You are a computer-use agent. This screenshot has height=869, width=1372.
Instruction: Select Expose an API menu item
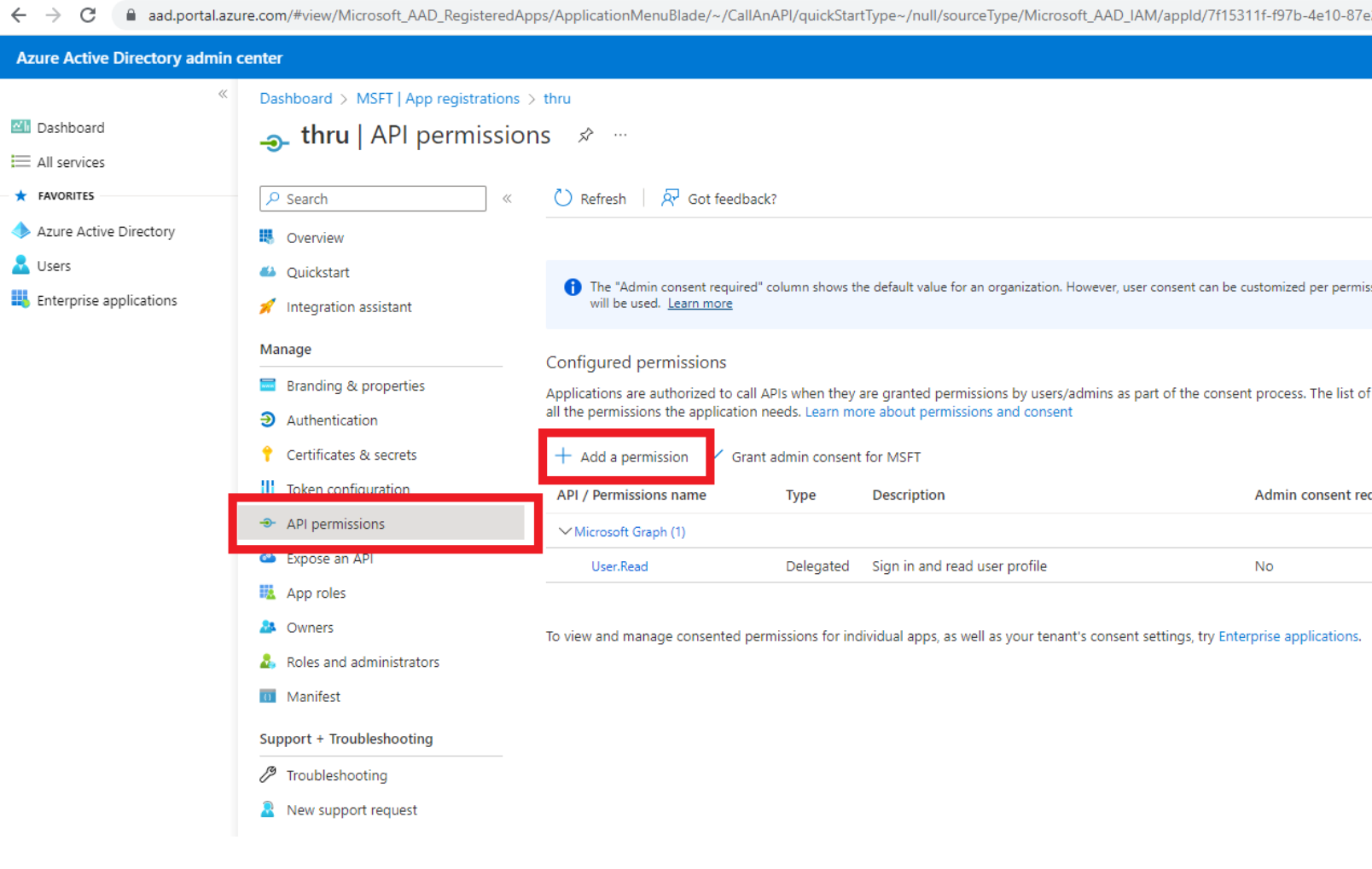point(329,559)
